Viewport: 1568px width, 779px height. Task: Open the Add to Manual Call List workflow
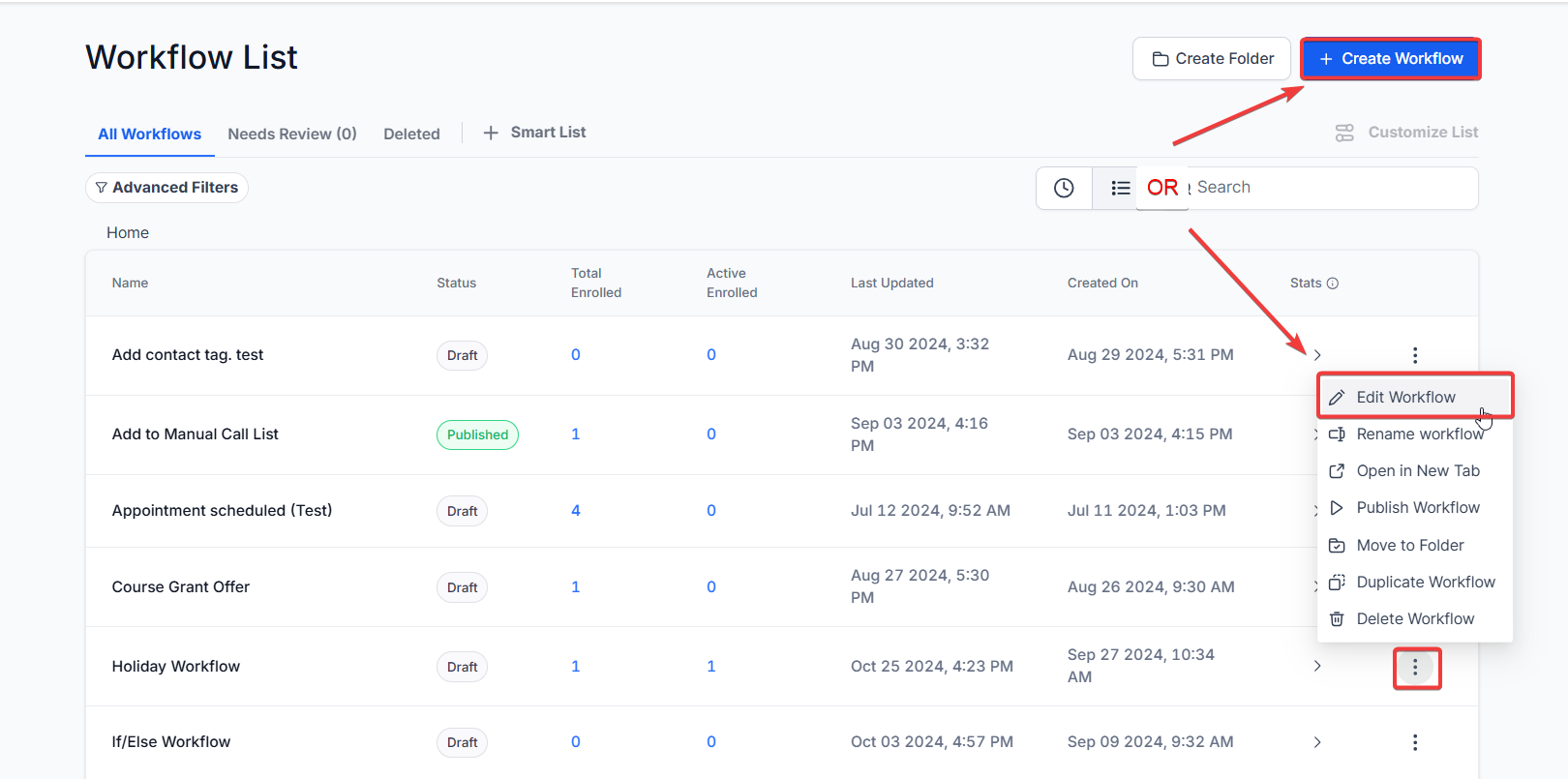[195, 434]
